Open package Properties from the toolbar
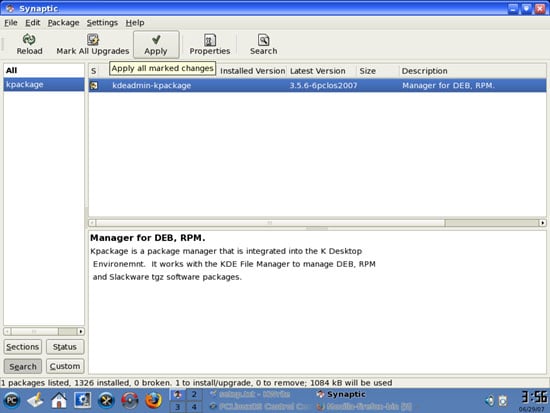Viewport: 550px width, 413px height. pos(210,45)
